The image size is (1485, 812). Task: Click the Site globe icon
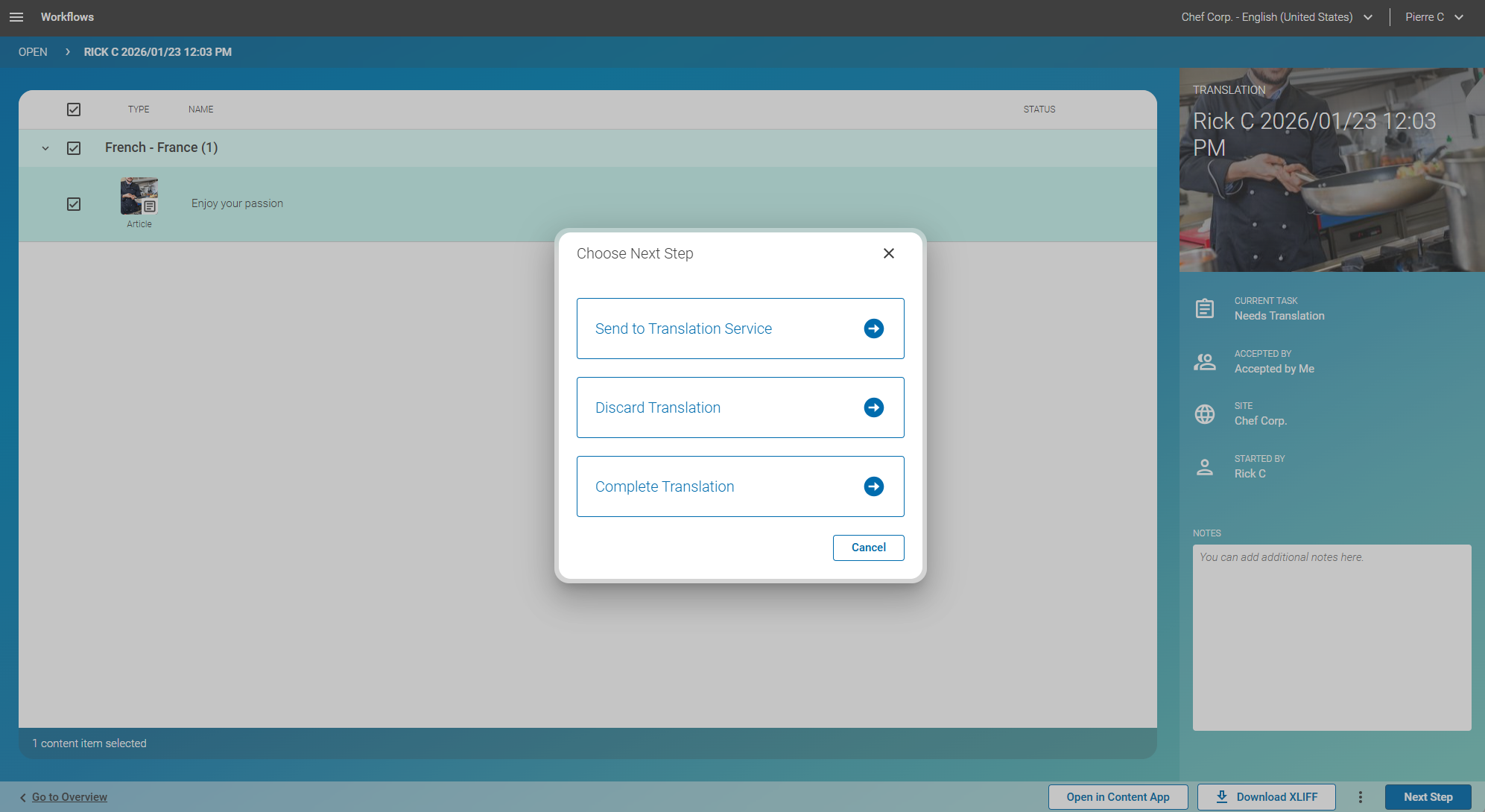[x=1205, y=414]
